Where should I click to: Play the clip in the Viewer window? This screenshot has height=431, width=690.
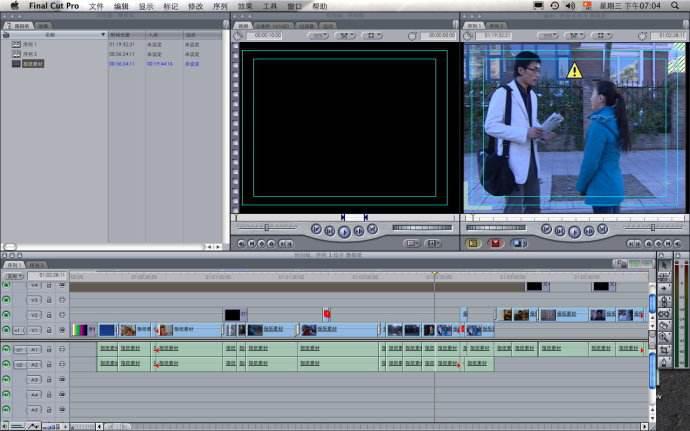tap(344, 231)
